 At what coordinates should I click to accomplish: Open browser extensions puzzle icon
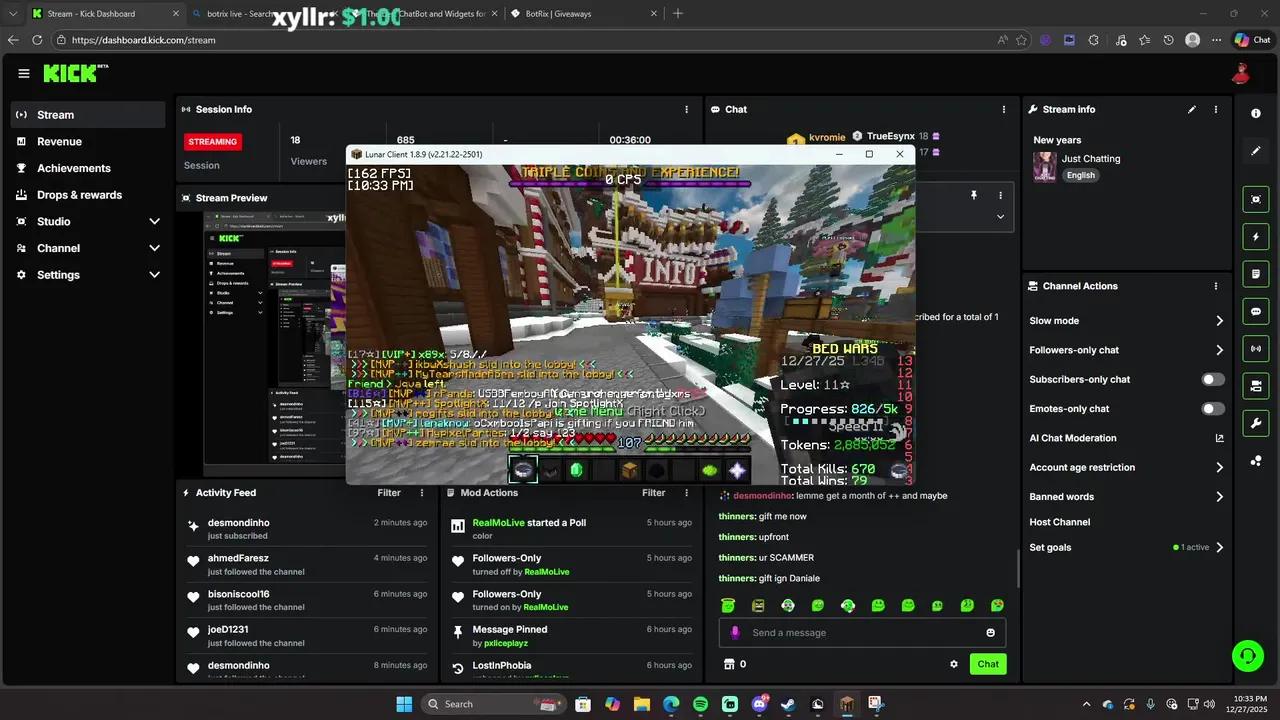(x=1093, y=40)
